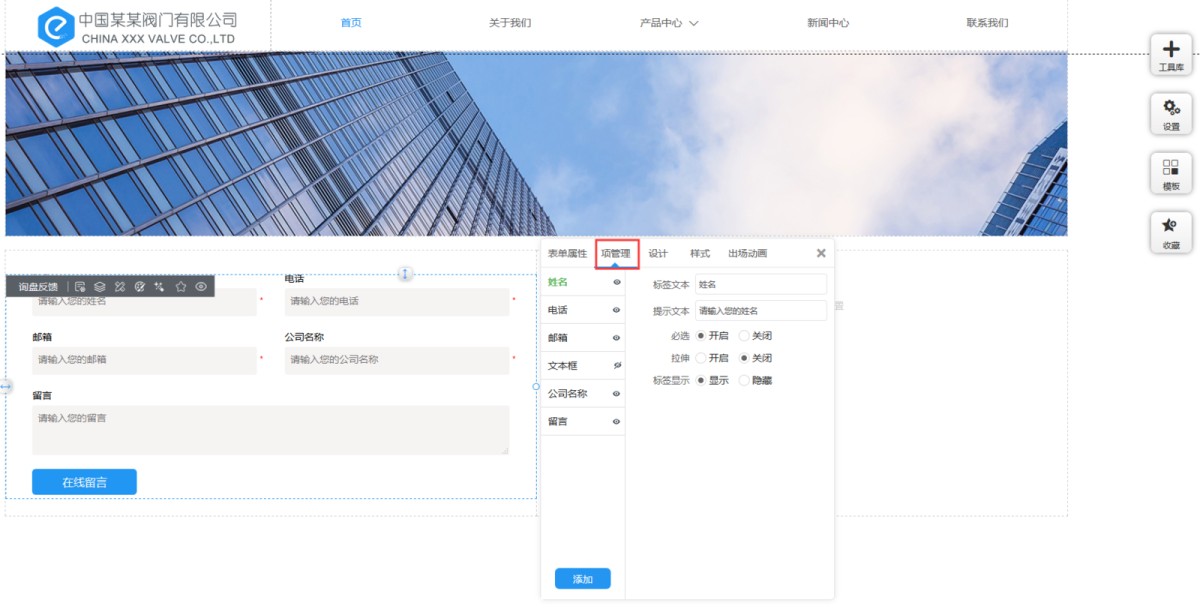This screenshot has height=612, width=1200.
Task: Open the 工具库 toolbox panel
Action: tap(1170, 54)
